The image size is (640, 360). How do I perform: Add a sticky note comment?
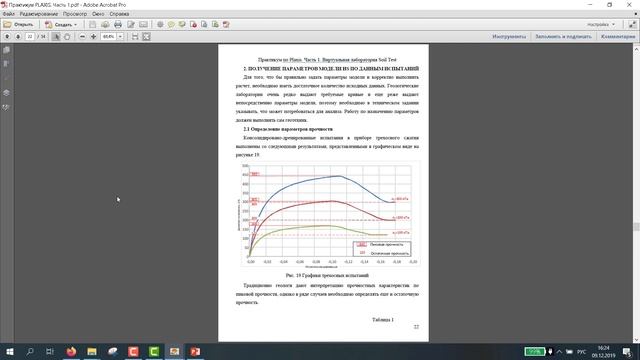[171, 24]
